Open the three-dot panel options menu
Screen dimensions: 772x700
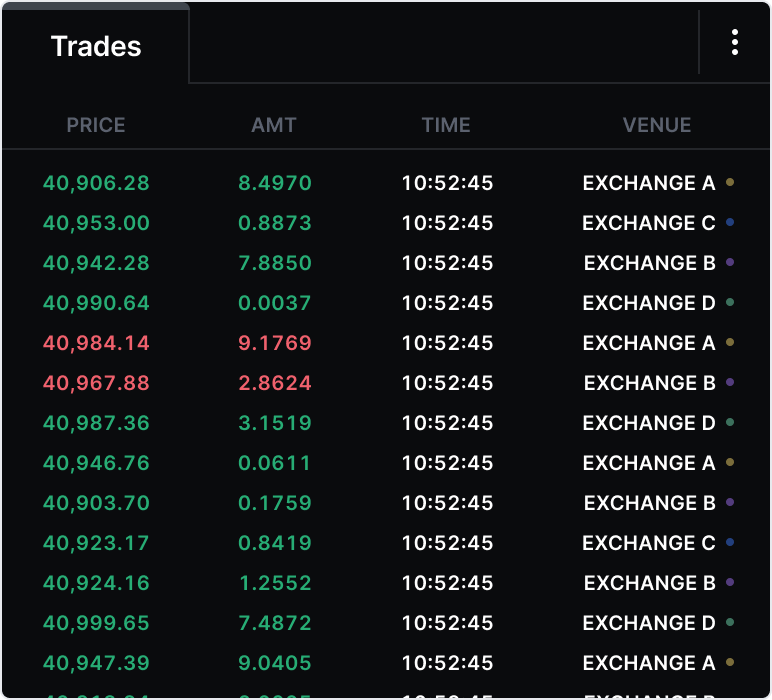(735, 42)
